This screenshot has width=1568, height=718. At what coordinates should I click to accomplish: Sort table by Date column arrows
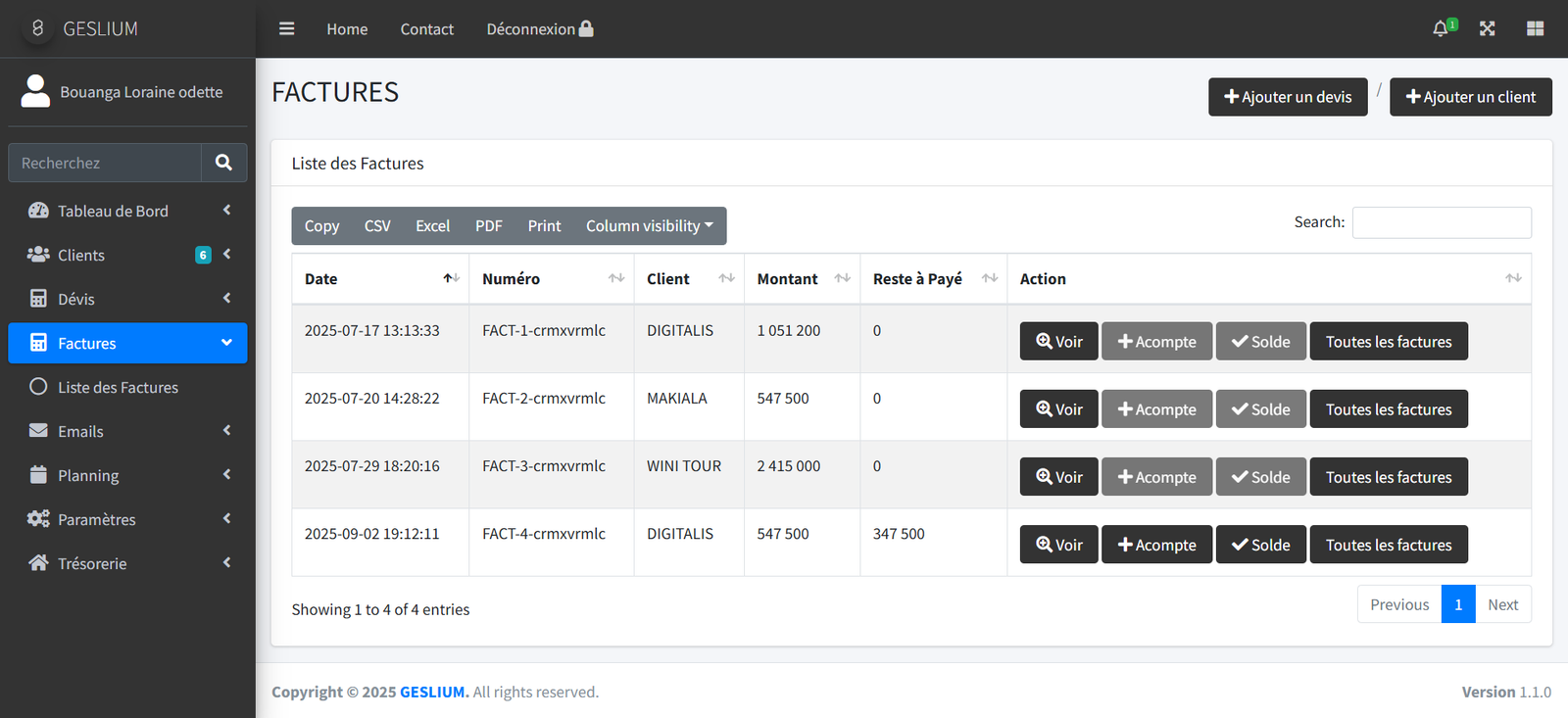pyautogui.click(x=451, y=278)
